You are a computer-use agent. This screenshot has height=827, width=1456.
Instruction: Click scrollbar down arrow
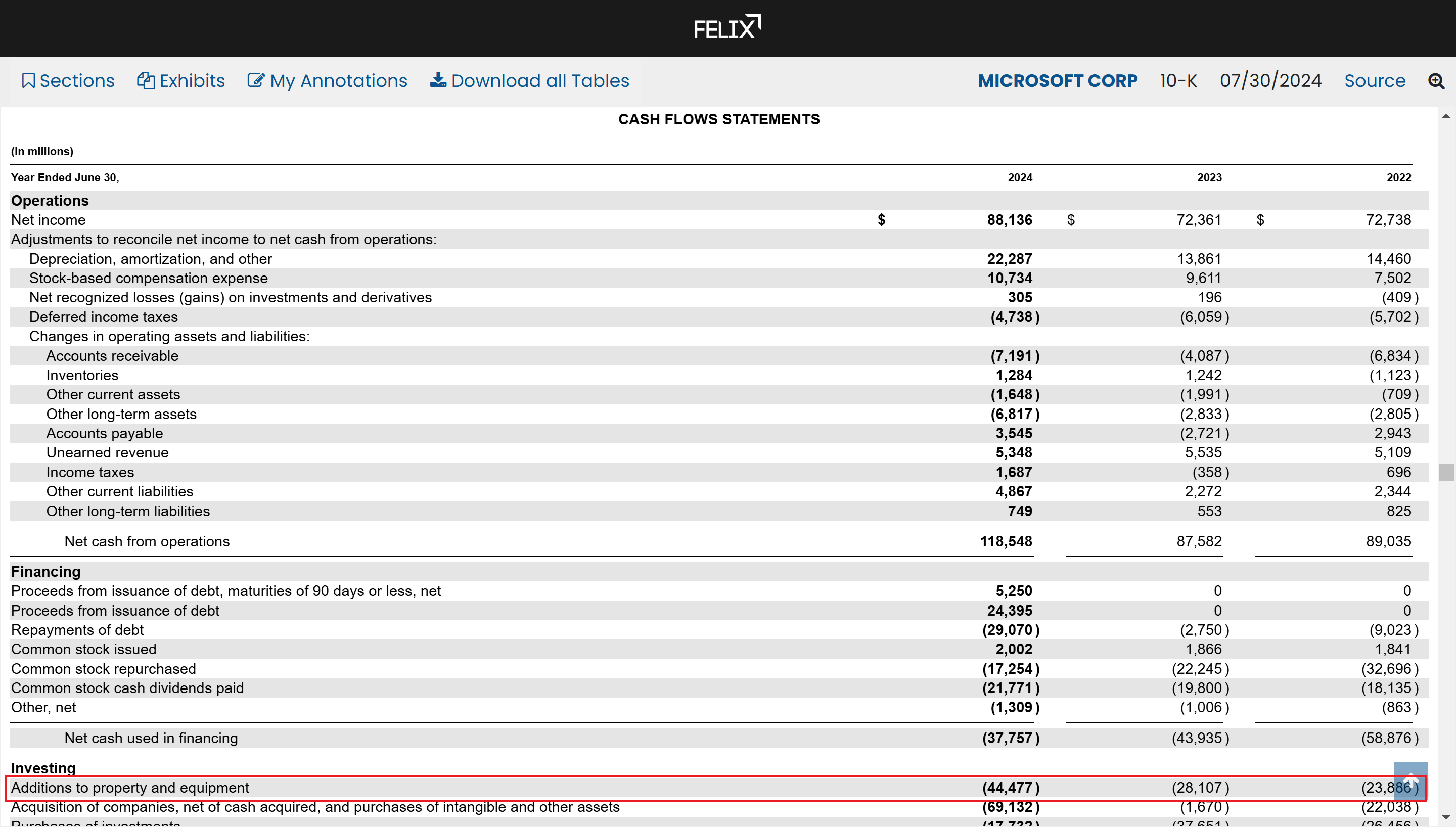click(1446, 817)
